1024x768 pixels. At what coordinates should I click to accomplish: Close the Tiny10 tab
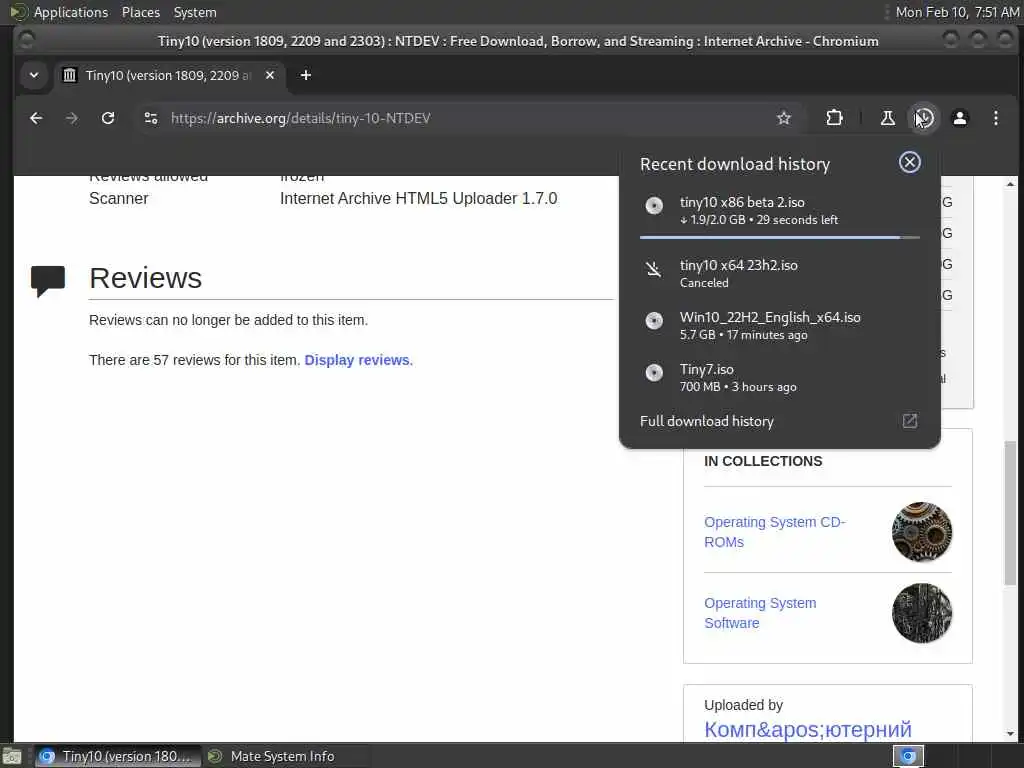[x=270, y=75]
